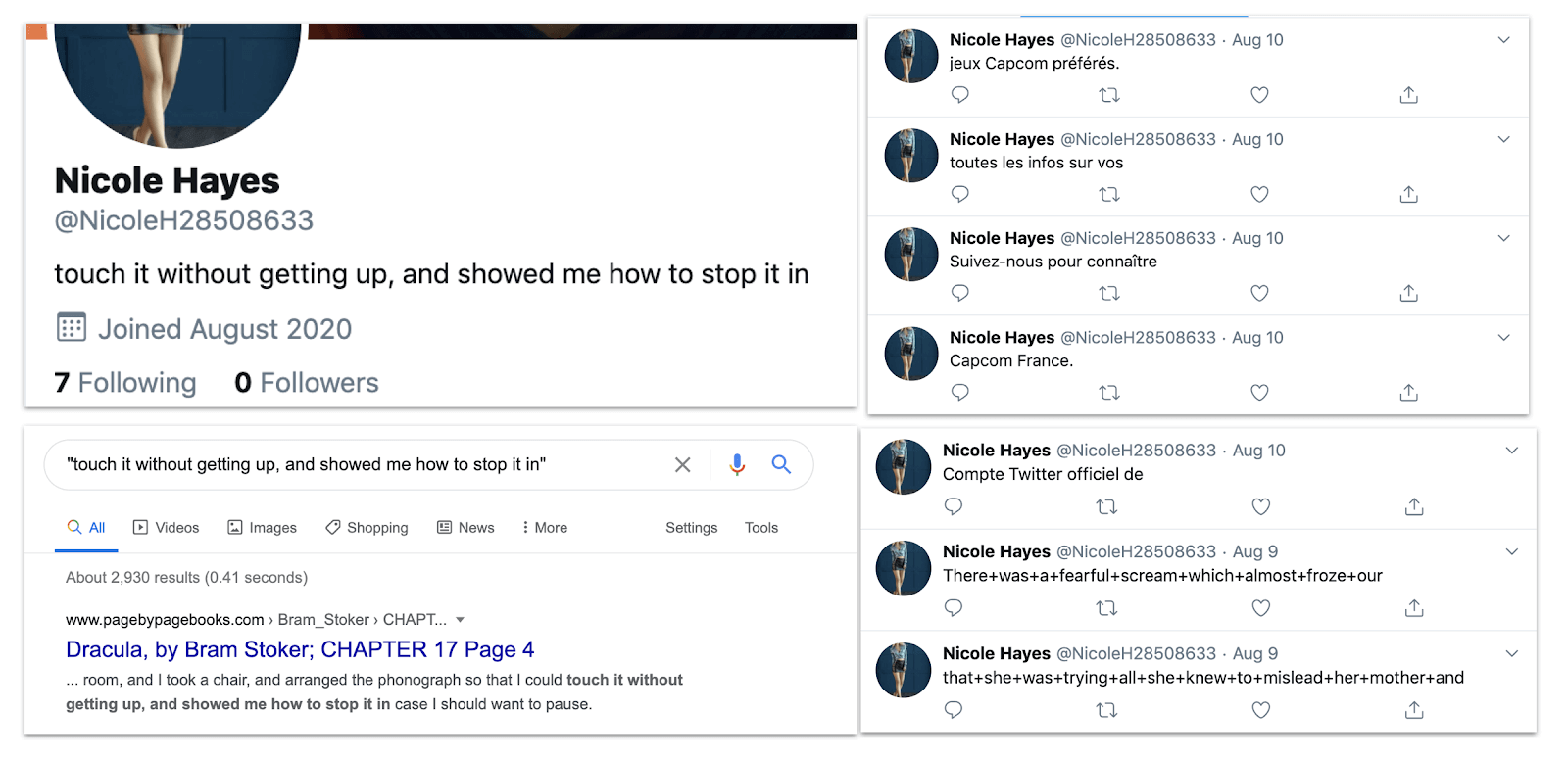Open the More search categories menu
This screenshot has height=761, width=1568.
(x=545, y=528)
